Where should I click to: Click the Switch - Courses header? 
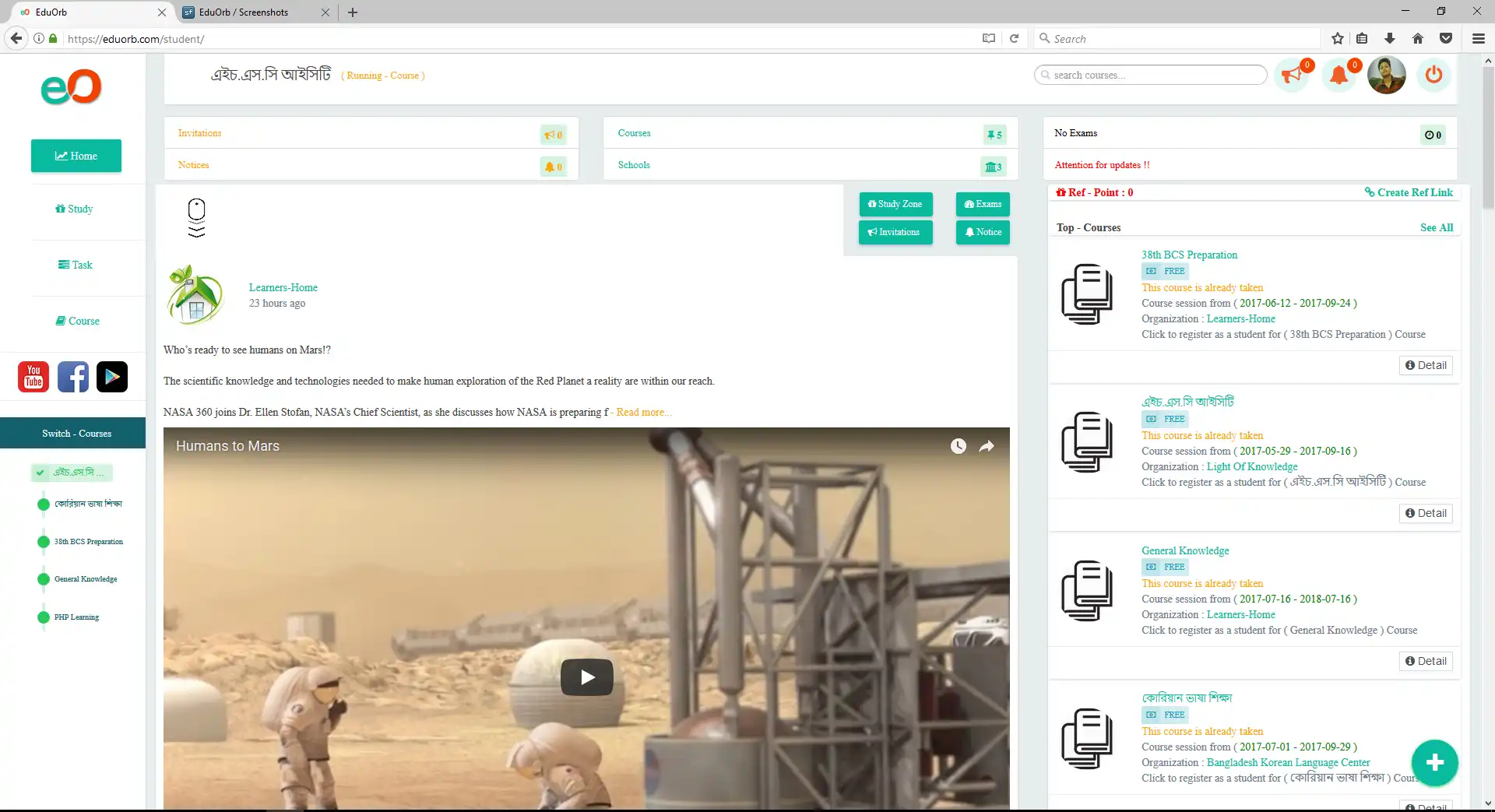[x=73, y=433]
